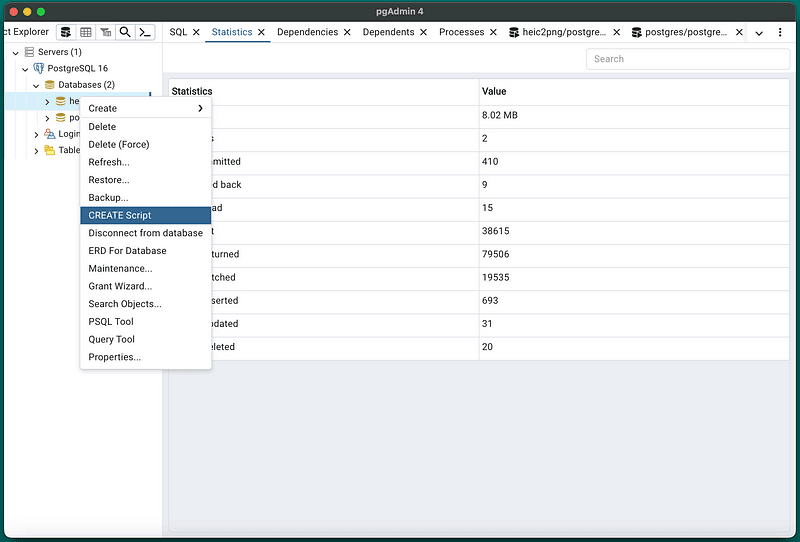
Task: Click the Tablespaces folder icon
Action: 49,150
